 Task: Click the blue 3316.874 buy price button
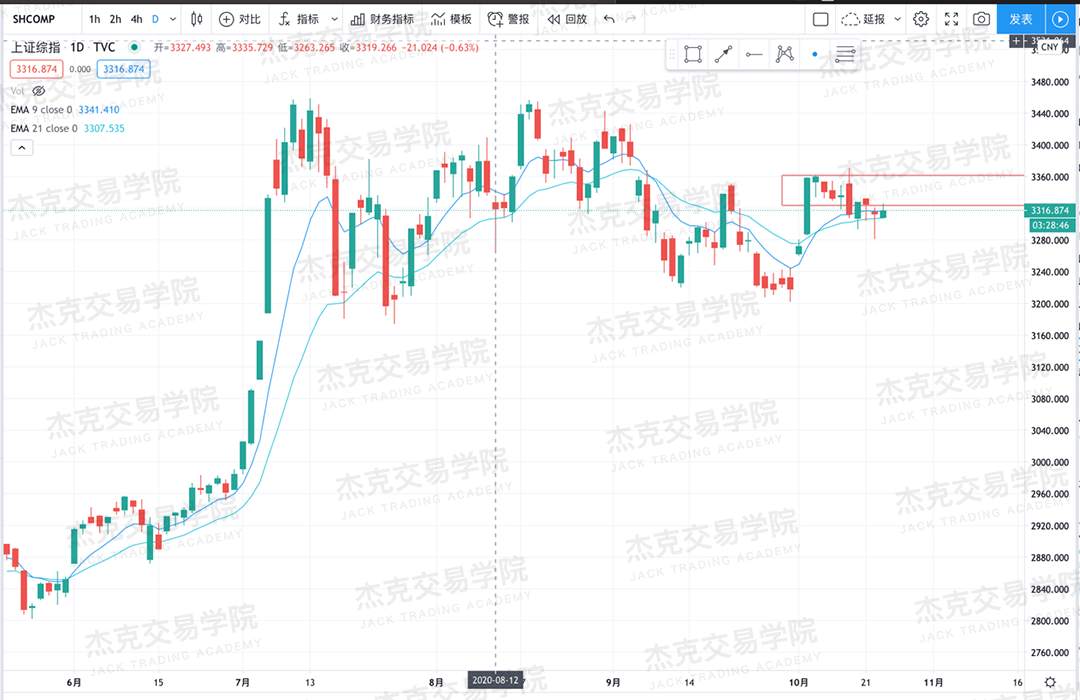pyautogui.click(x=123, y=69)
